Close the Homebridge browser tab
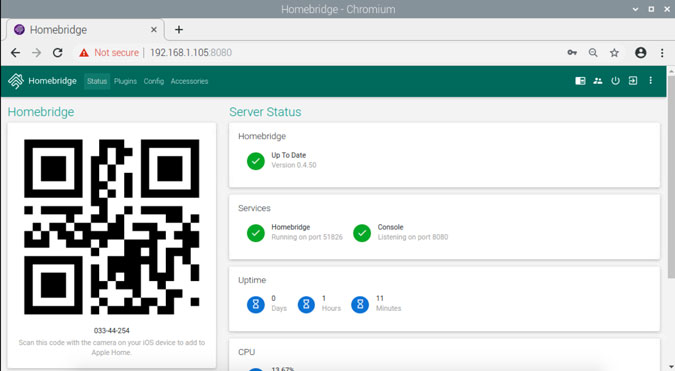675x371 pixels. pos(154,30)
